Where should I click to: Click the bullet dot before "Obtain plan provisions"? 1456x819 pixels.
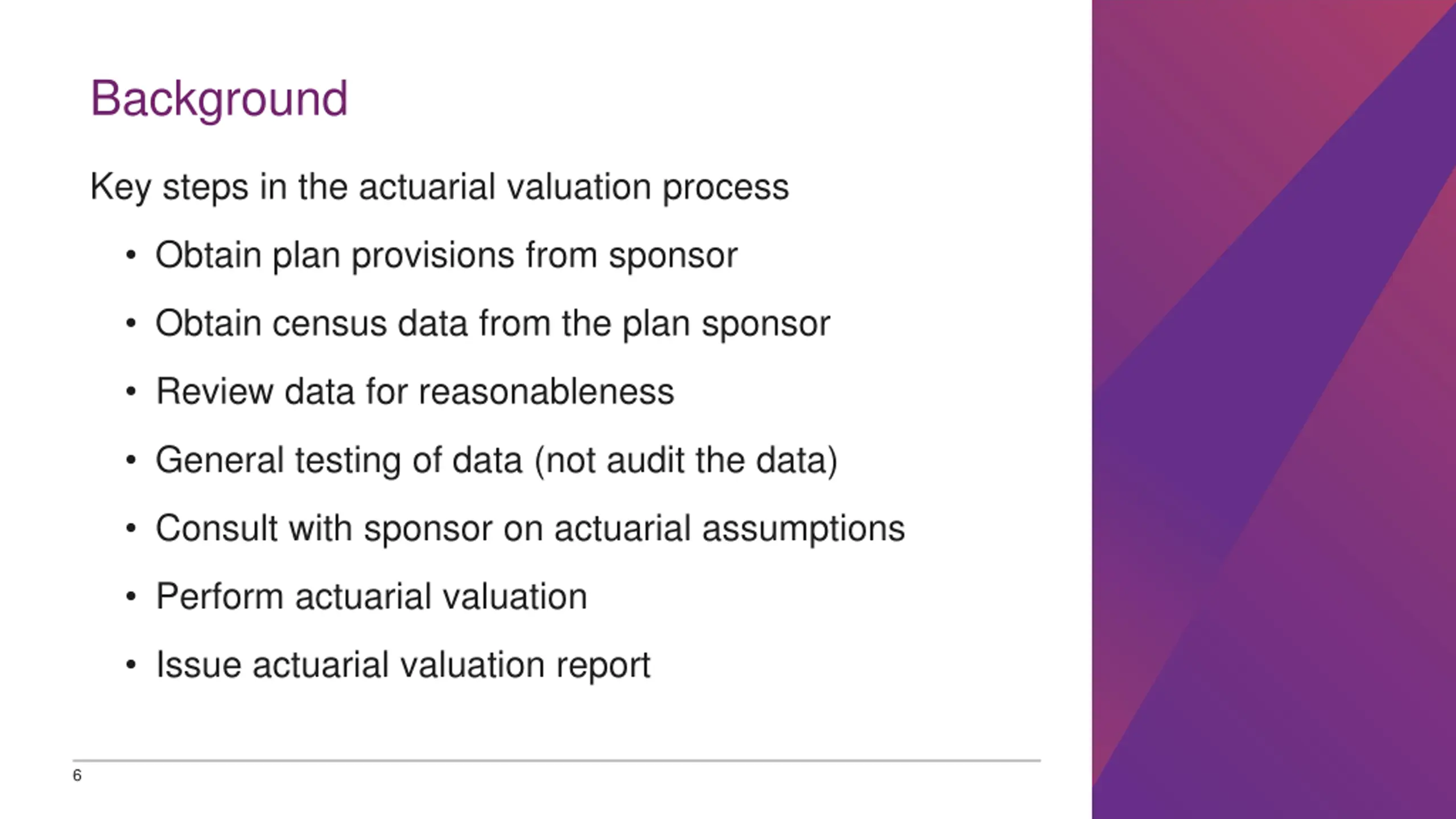[131, 255]
